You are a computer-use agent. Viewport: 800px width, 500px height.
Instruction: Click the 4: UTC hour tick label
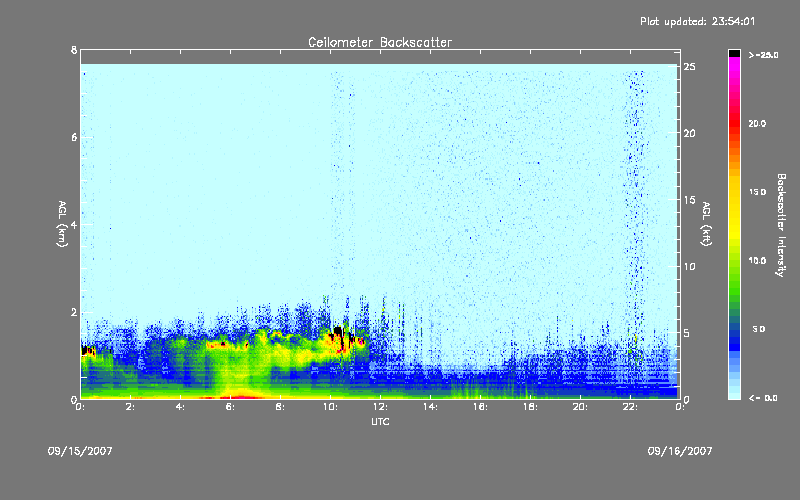180,407
